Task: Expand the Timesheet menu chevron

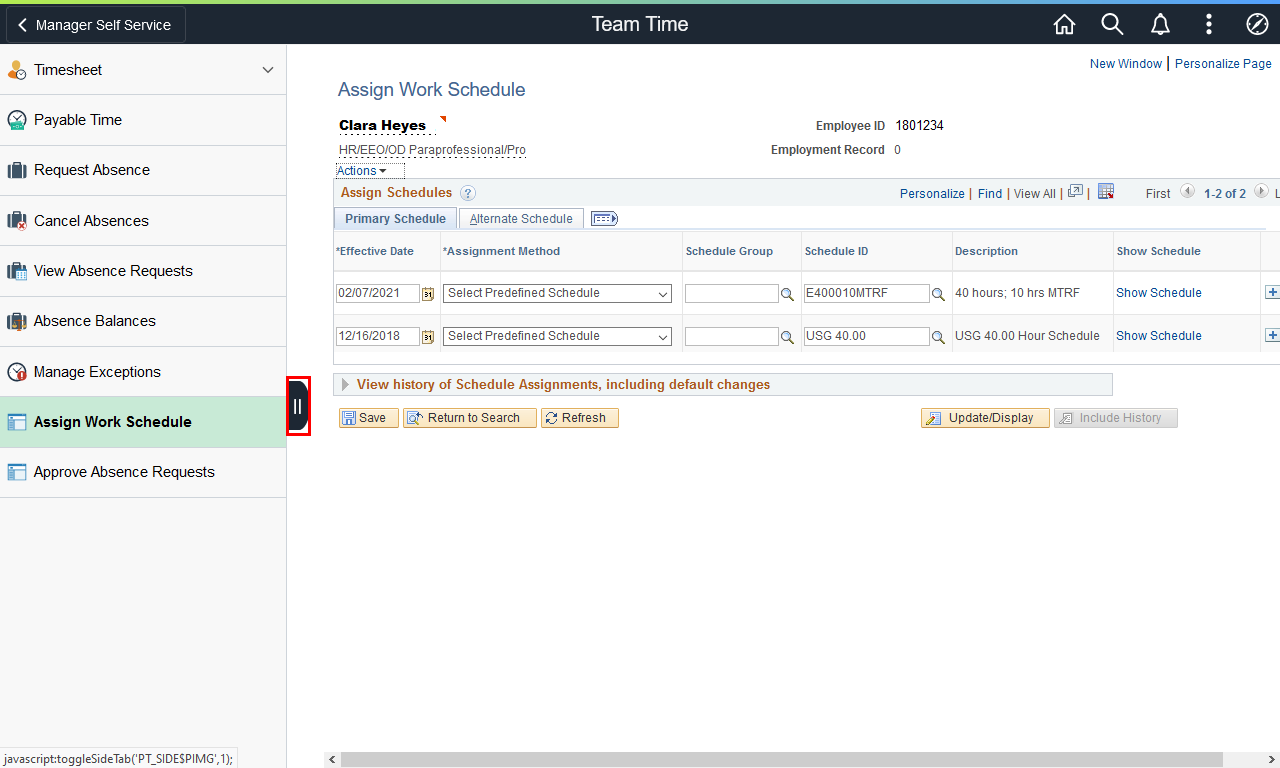Action: pyautogui.click(x=267, y=70)
